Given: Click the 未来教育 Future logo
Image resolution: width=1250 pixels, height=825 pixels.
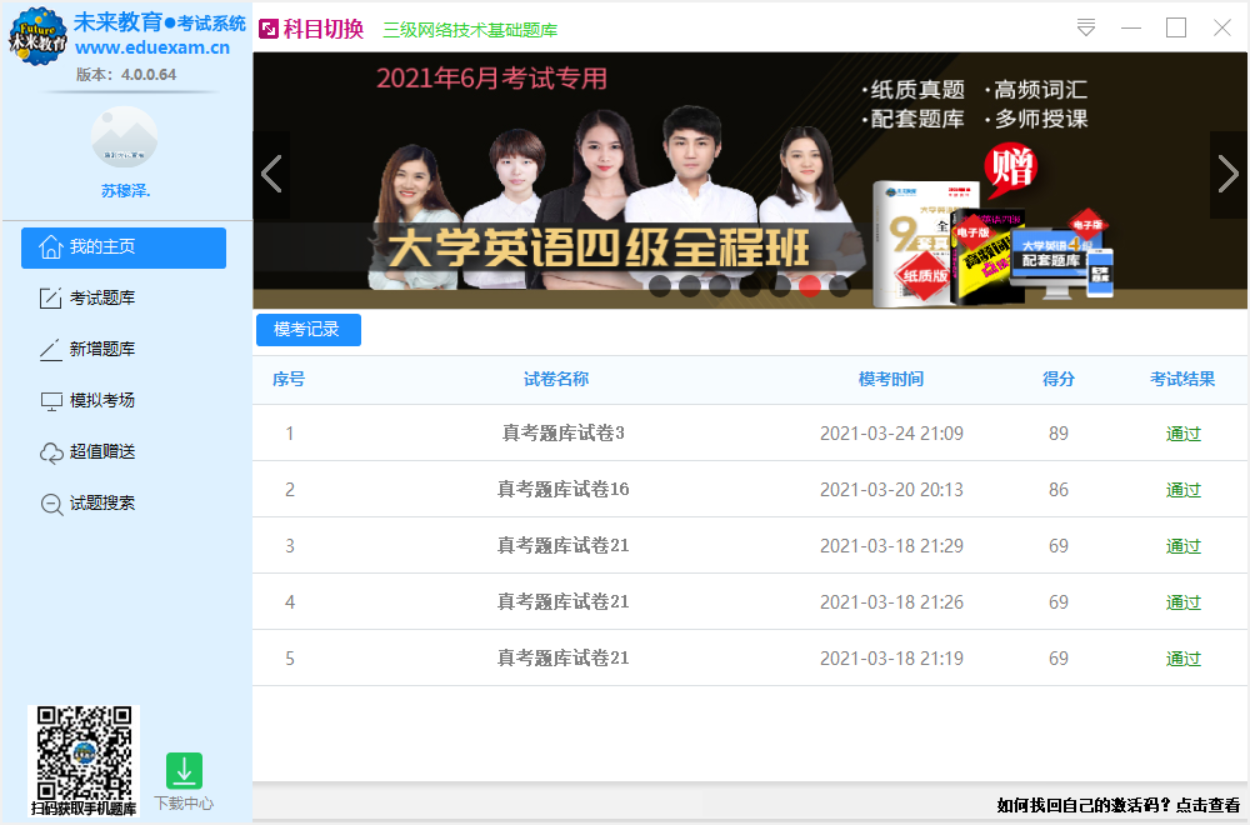Looking at the screenshot, I should tap(38, 36).
